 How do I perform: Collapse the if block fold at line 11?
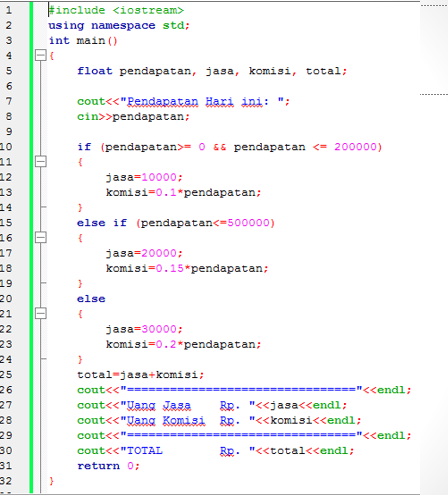pos(41,162)
